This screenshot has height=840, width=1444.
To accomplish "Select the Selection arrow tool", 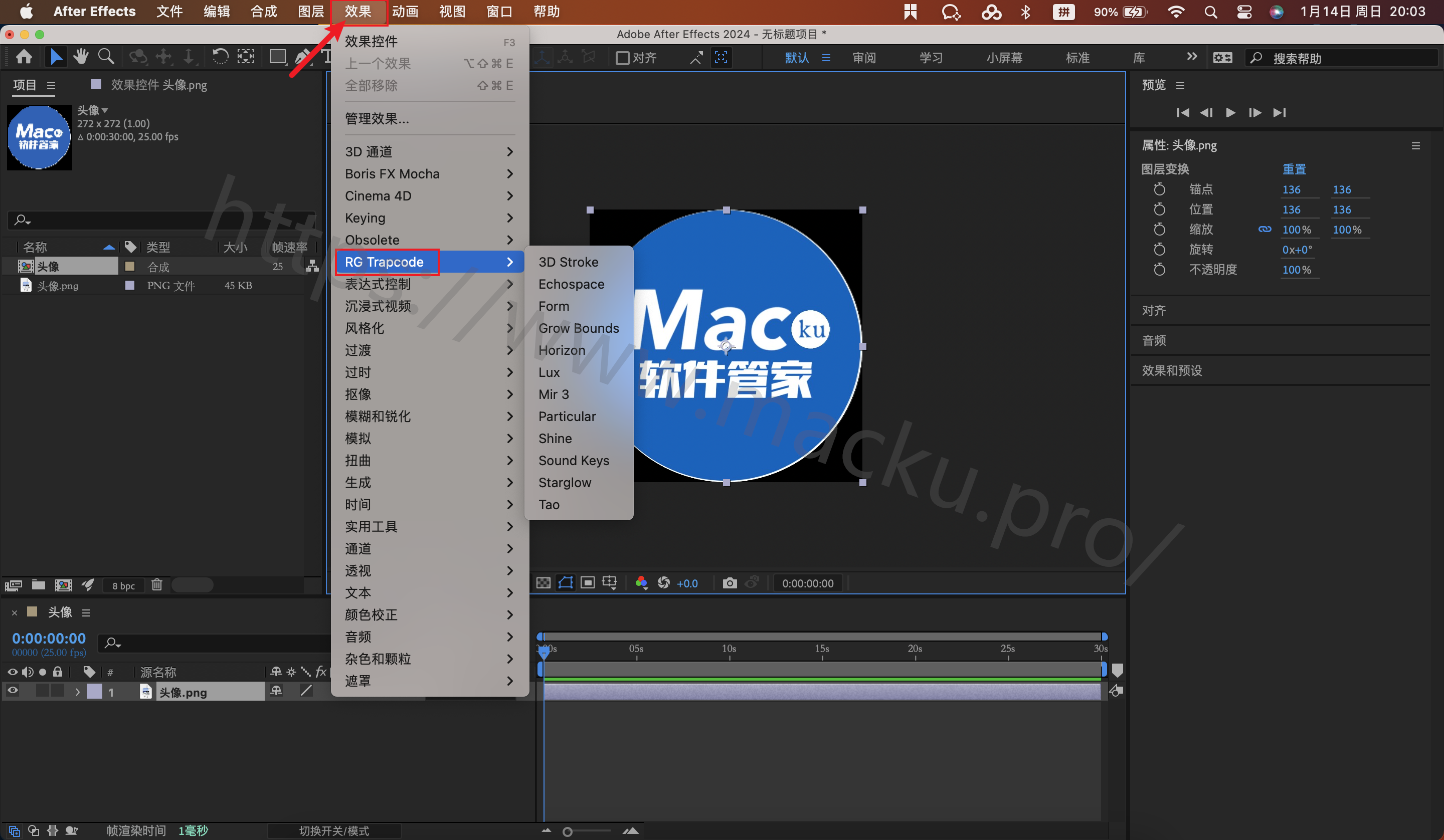I will coord(56,57).
